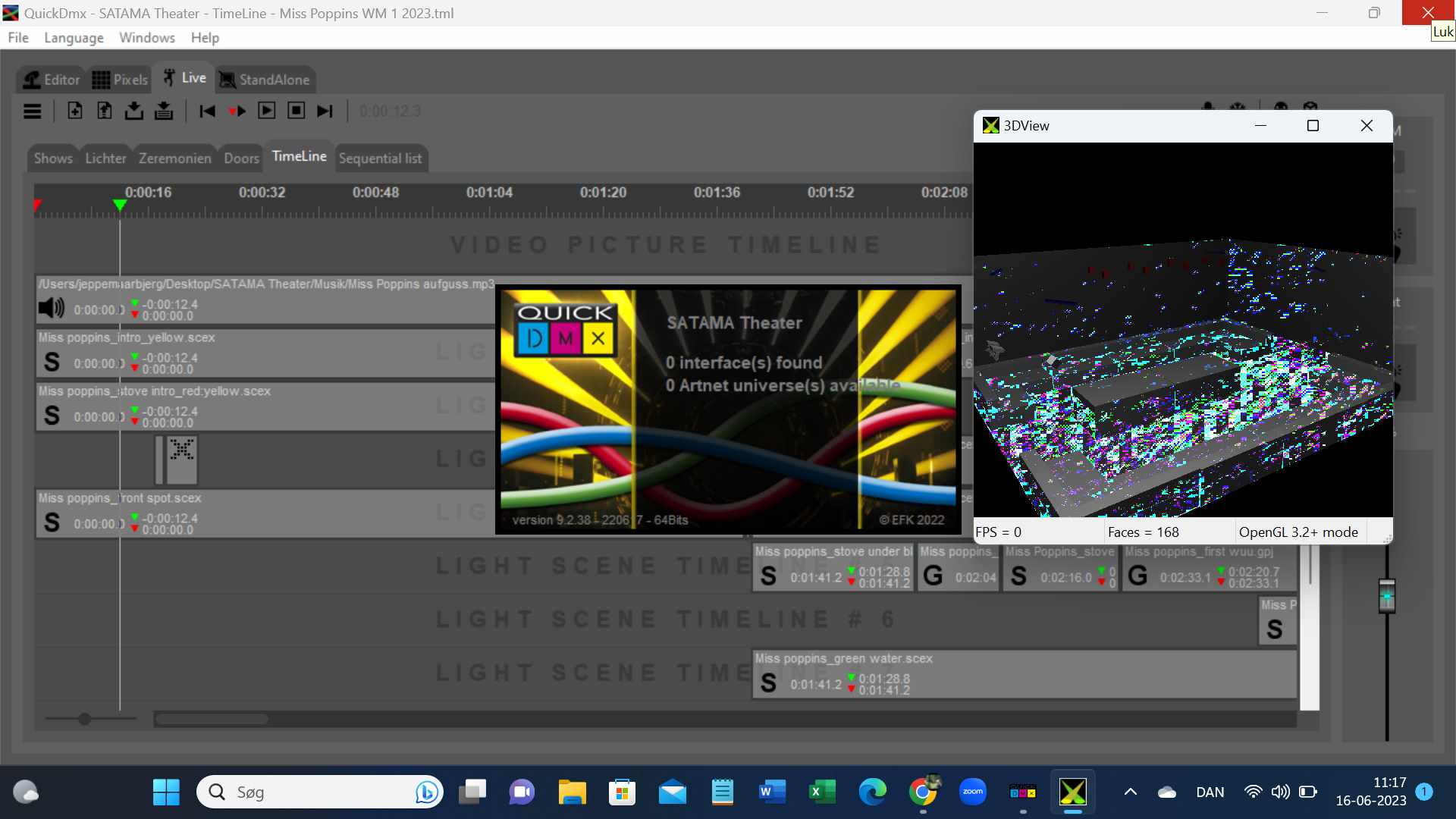
Task: Click the boxed Stop button
Action: coord(297,111)
